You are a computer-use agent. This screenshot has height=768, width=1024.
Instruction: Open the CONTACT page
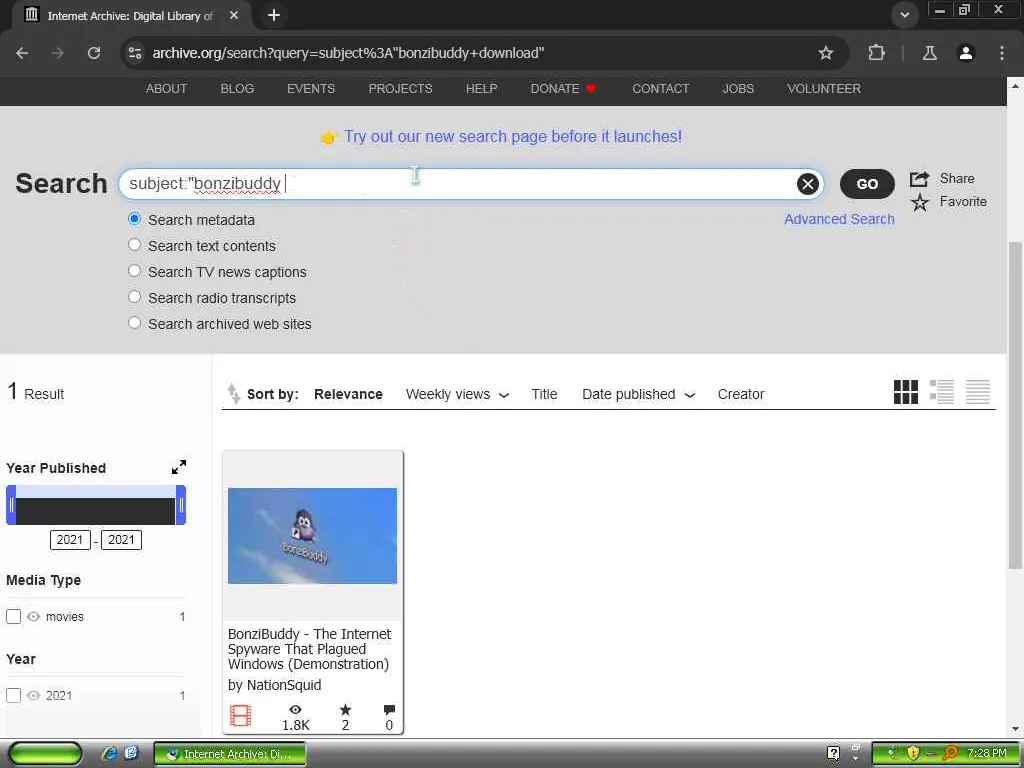pyautogui.click(x=660, y=89)
